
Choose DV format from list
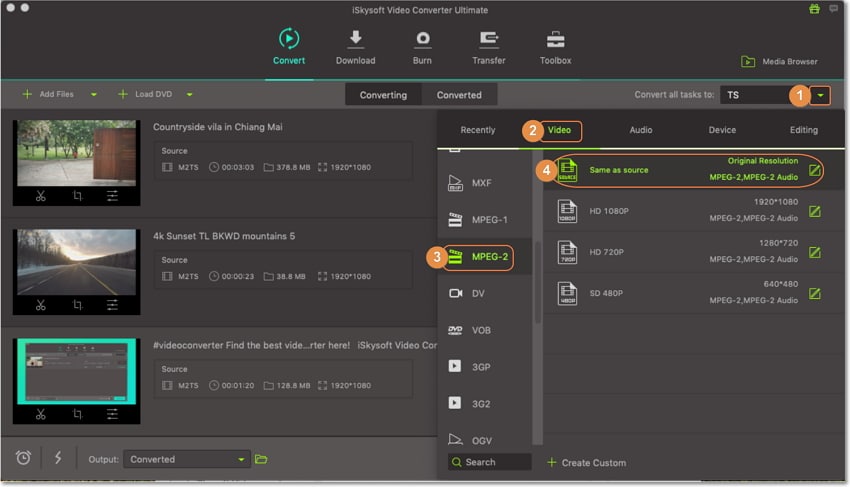tap(482, 293)
